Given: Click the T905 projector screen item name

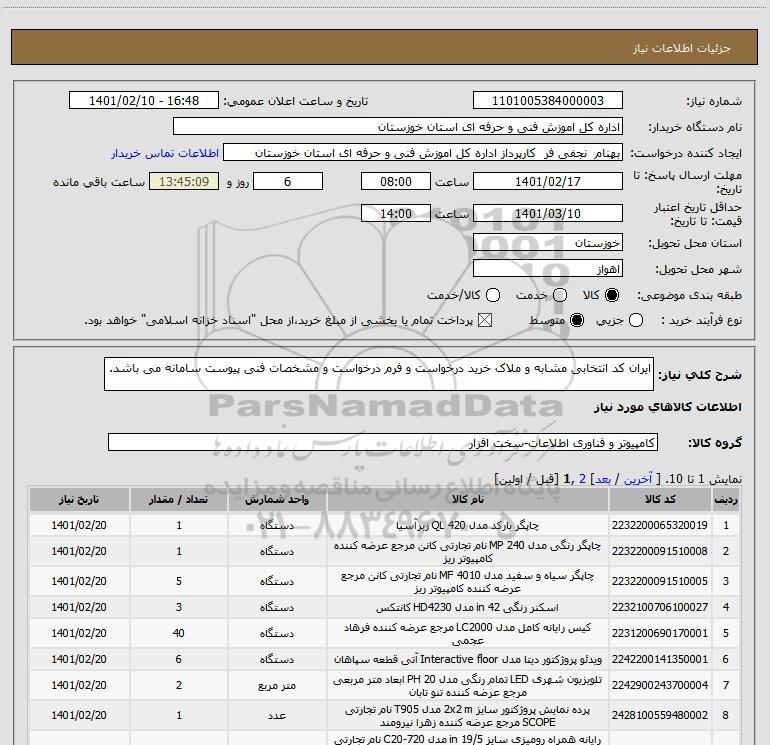Looking at the screenshot, I should 468,716.
